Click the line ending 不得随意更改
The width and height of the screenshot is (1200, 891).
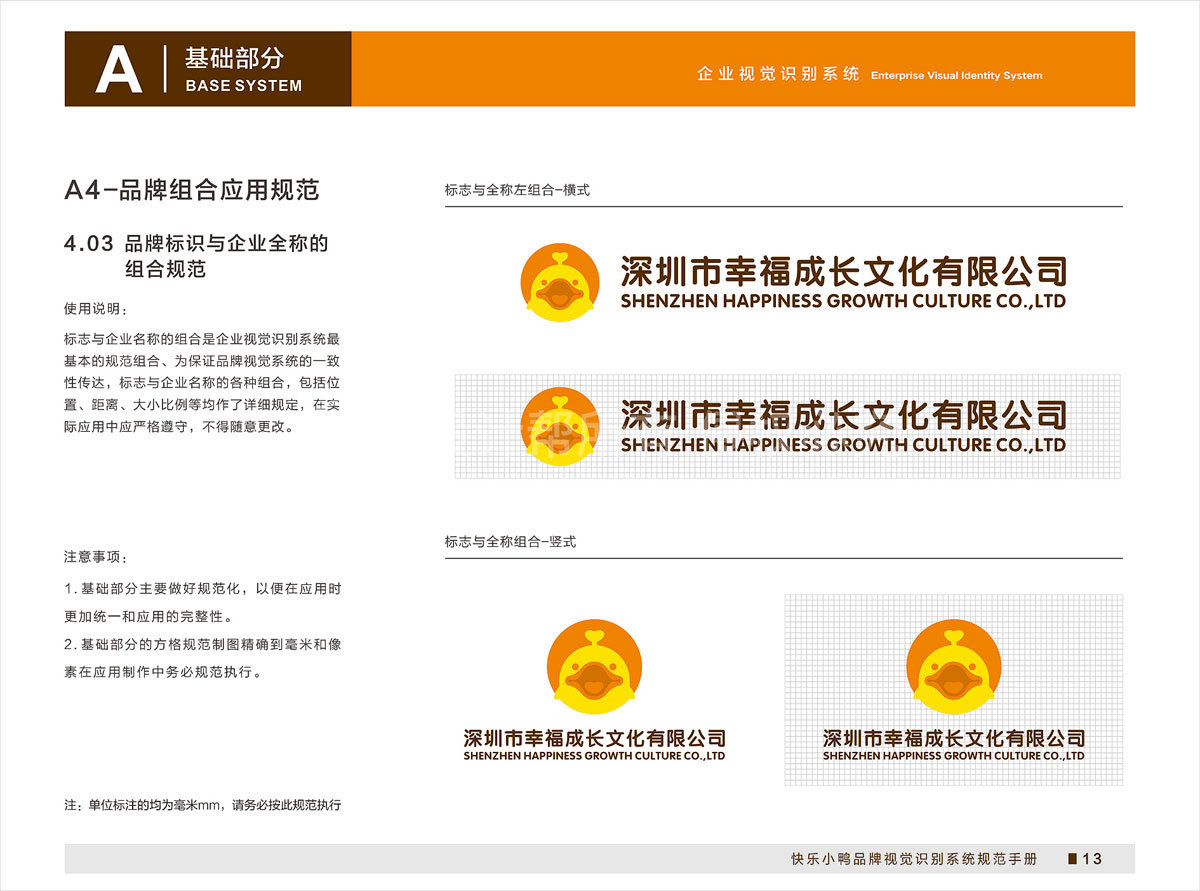click(x=179, y=427)
